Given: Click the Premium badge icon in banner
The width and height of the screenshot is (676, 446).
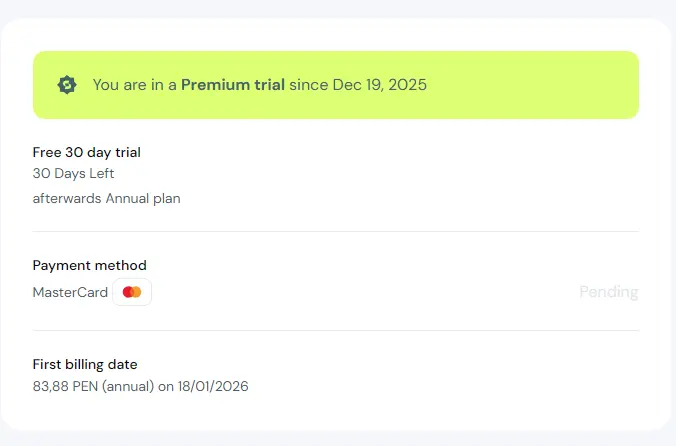Looking at the screenshot, I should click(x=67, y=84).
